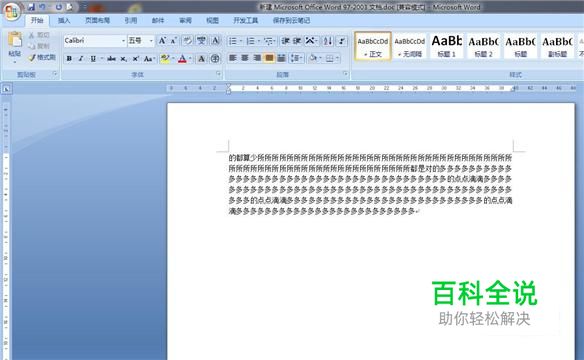Open Asian layout text options
Viewport: 584px width, 360px height.
pos(311,41)
